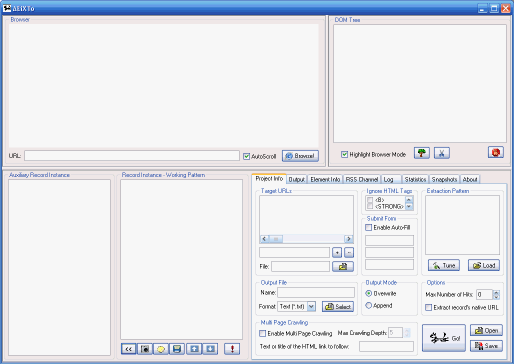Click the File path input field
Screen dimensions: 514x364
[x=300, y=266]
